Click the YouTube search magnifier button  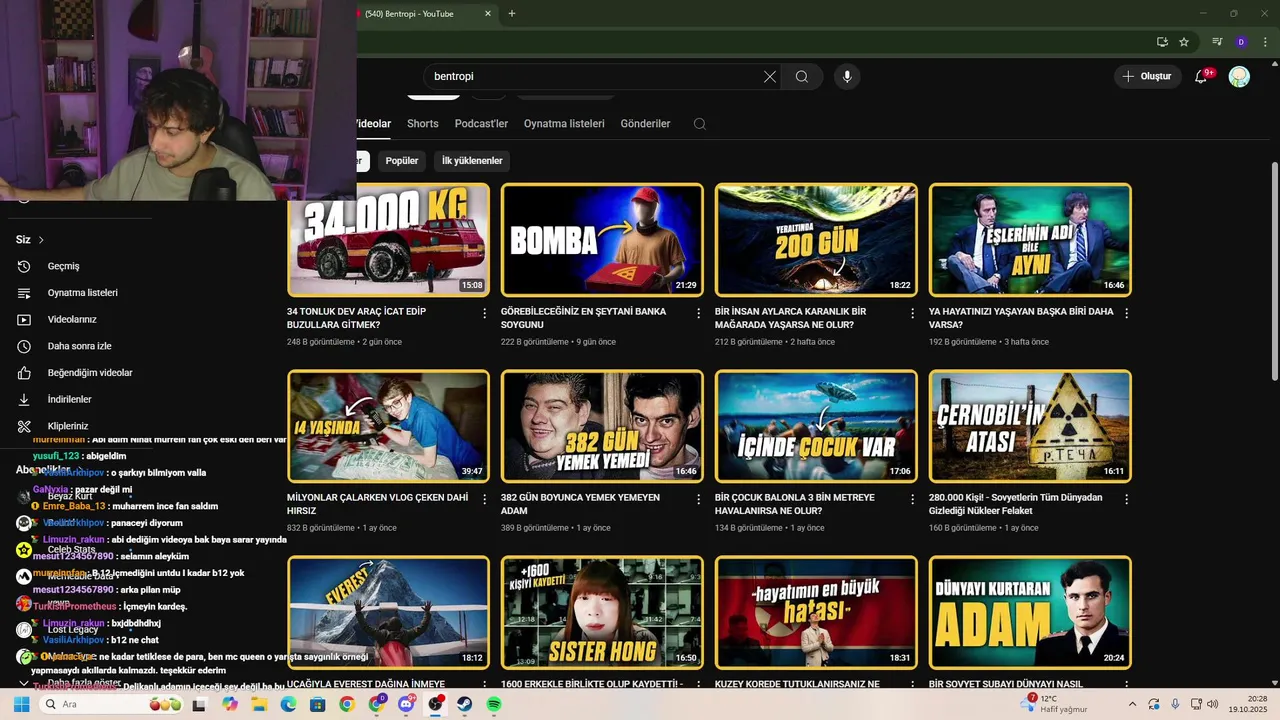pos(802,77)
